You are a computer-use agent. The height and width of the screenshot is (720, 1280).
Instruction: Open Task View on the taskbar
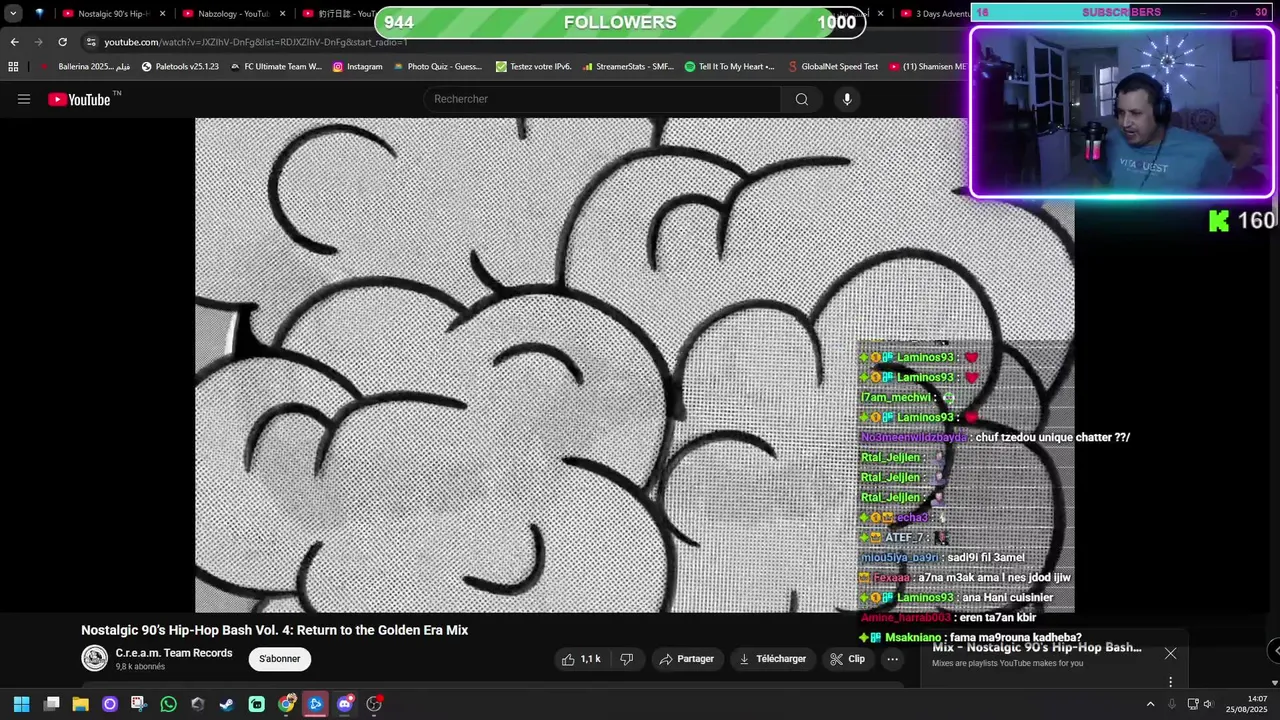[51, 704]
